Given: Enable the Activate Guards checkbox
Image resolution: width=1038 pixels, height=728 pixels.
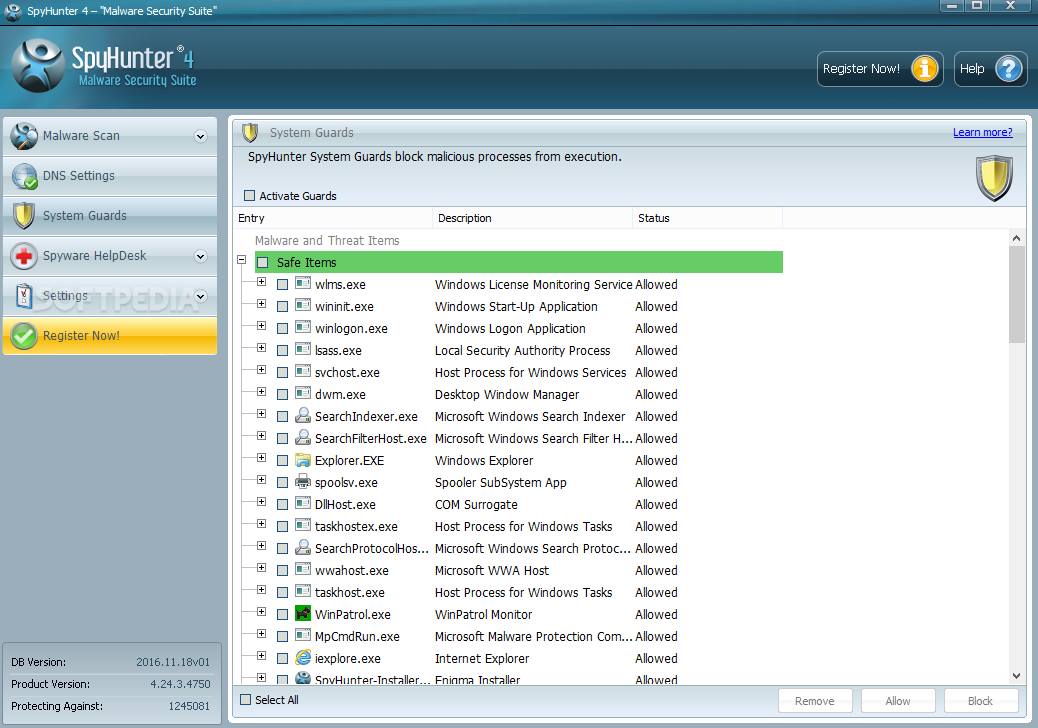Looking at the screenshot, I should (249, 196).
